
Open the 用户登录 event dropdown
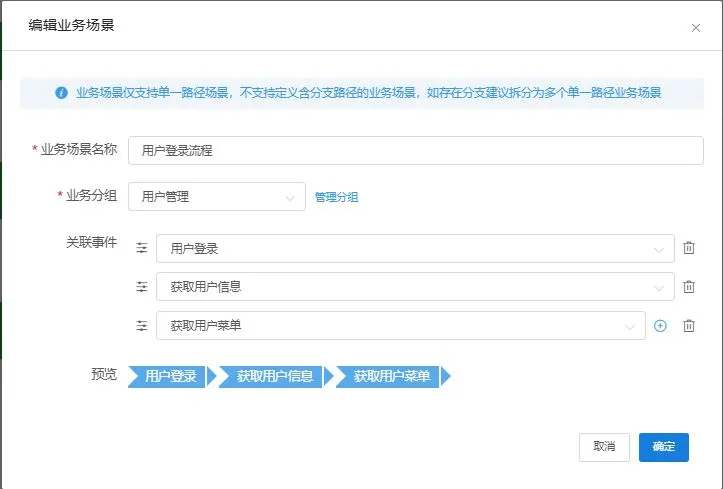tap(415, 248)
